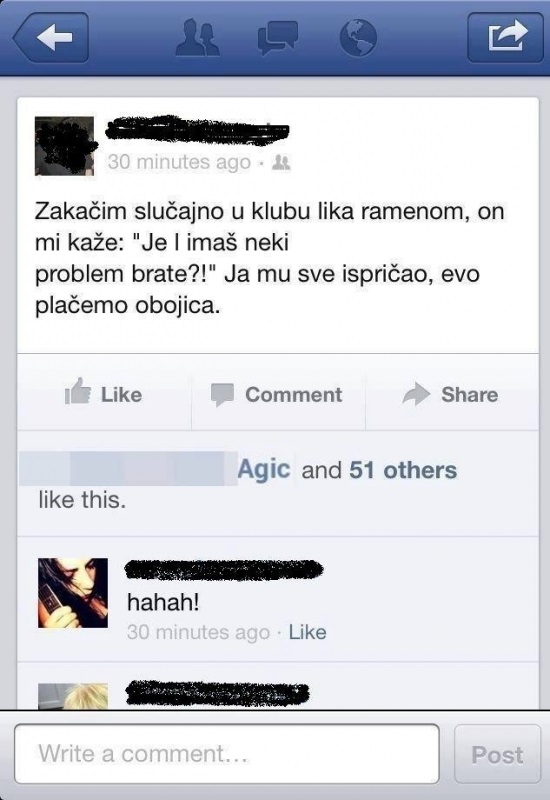
Task: Tap the Comment speech bubble icon
Action: tap(222, 394)
